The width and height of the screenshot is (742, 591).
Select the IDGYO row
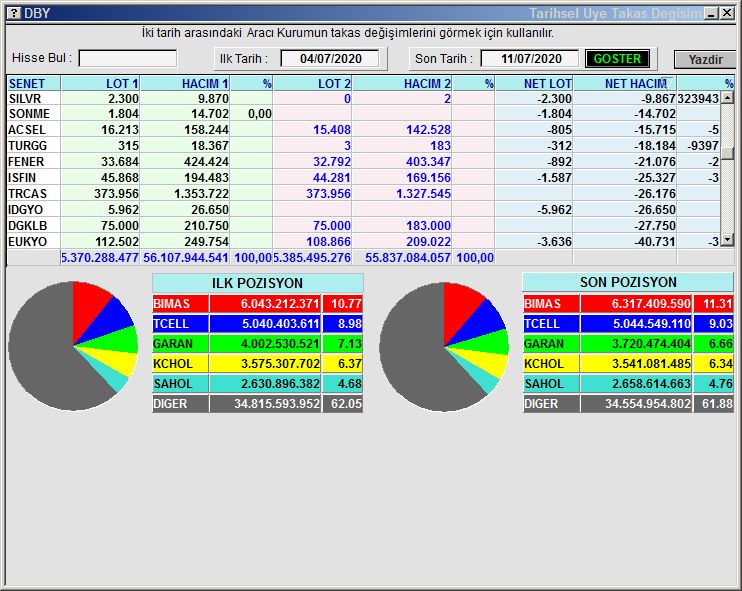[x=363, y=210]
